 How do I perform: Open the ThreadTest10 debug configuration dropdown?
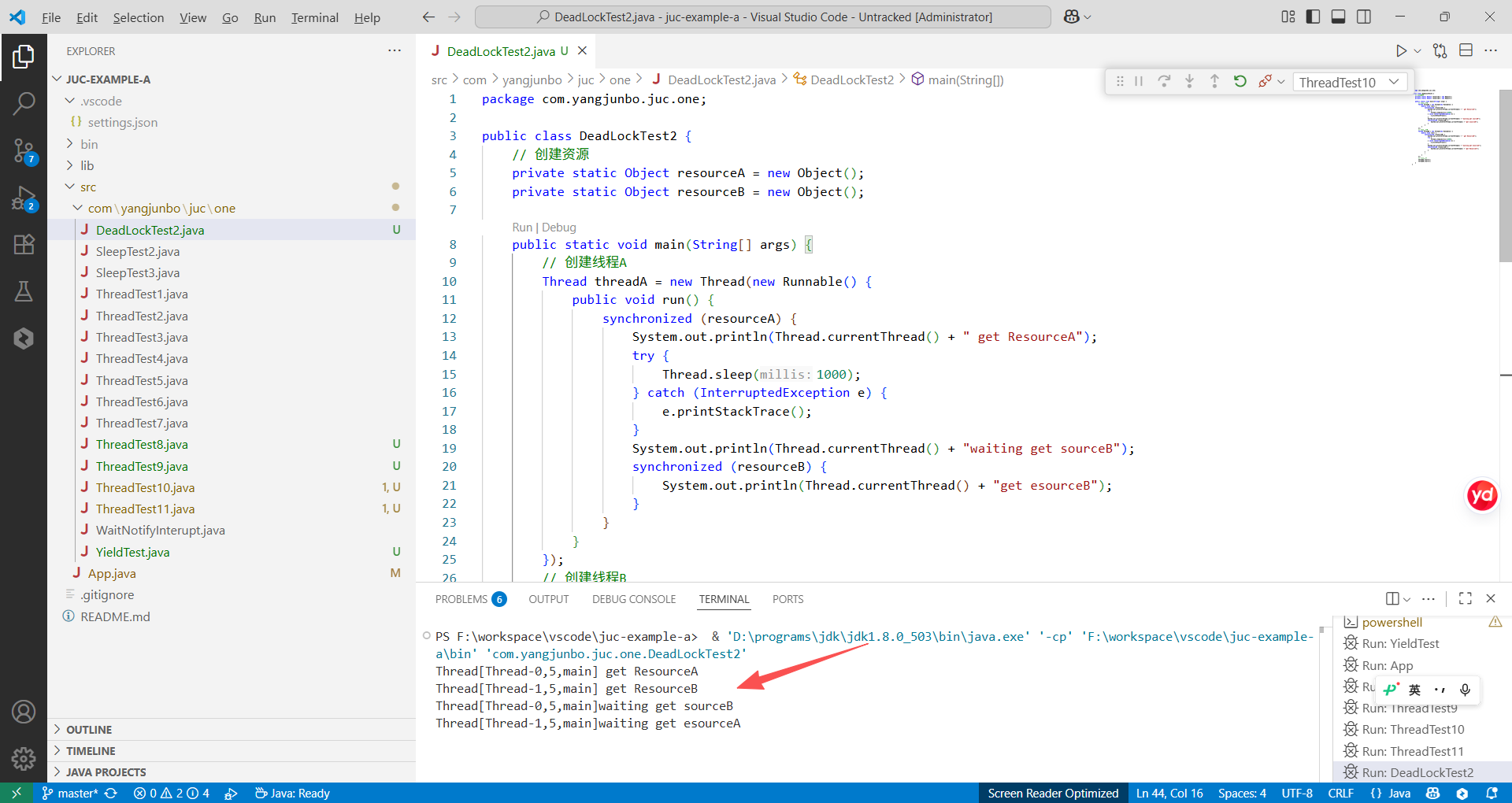[x=1349, y=82]
